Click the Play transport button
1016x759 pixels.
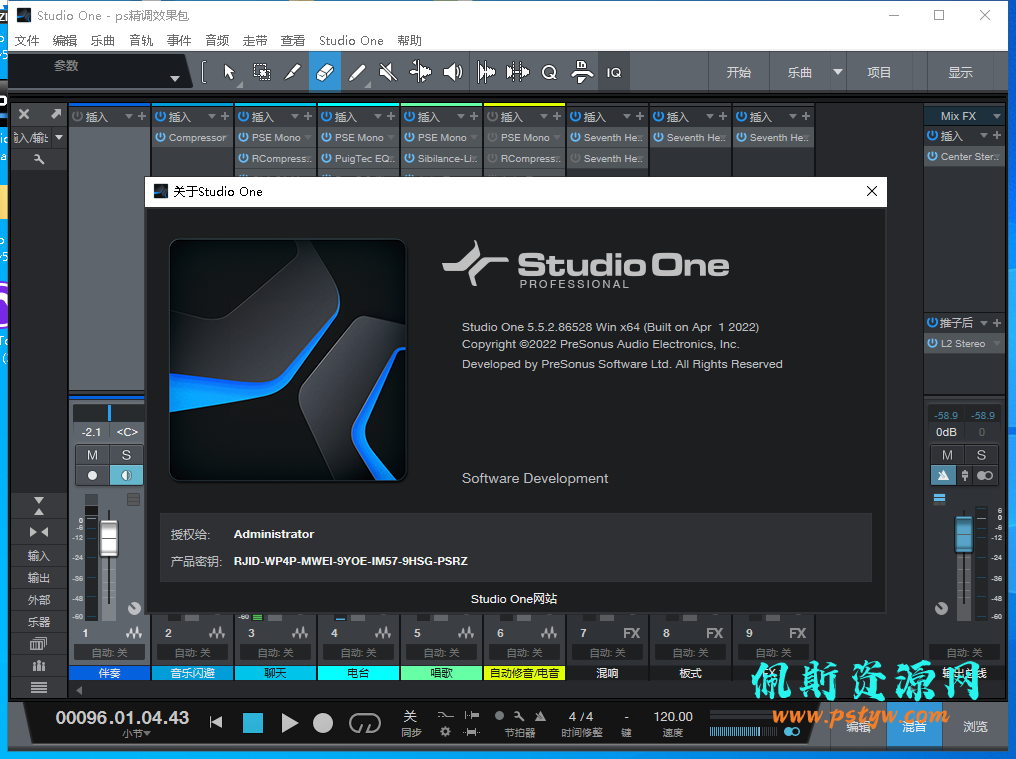(x=289, y=722)
